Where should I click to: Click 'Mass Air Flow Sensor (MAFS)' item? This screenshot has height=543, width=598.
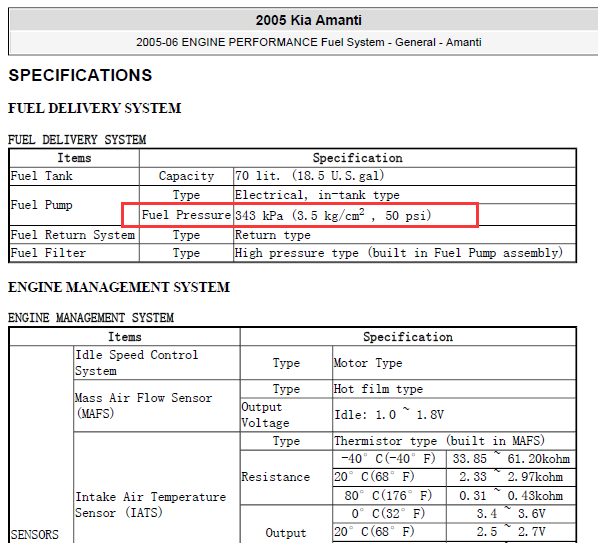pyautogui.click(x=143, y=405)
